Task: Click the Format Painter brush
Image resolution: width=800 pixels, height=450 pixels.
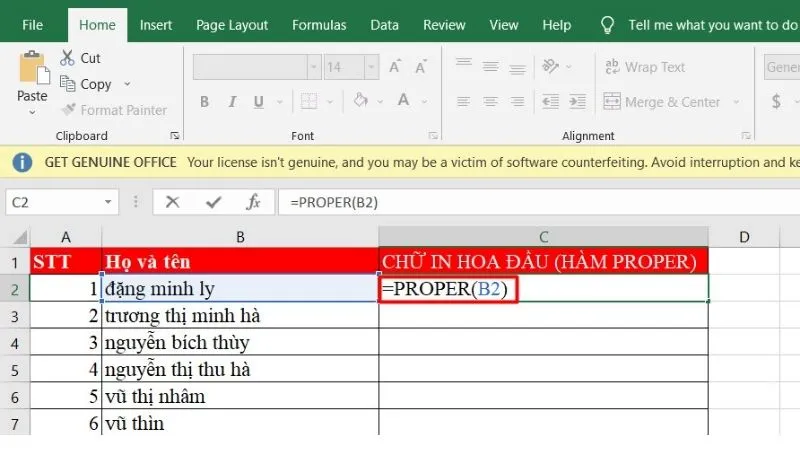Action: click(x=68, y=110)
